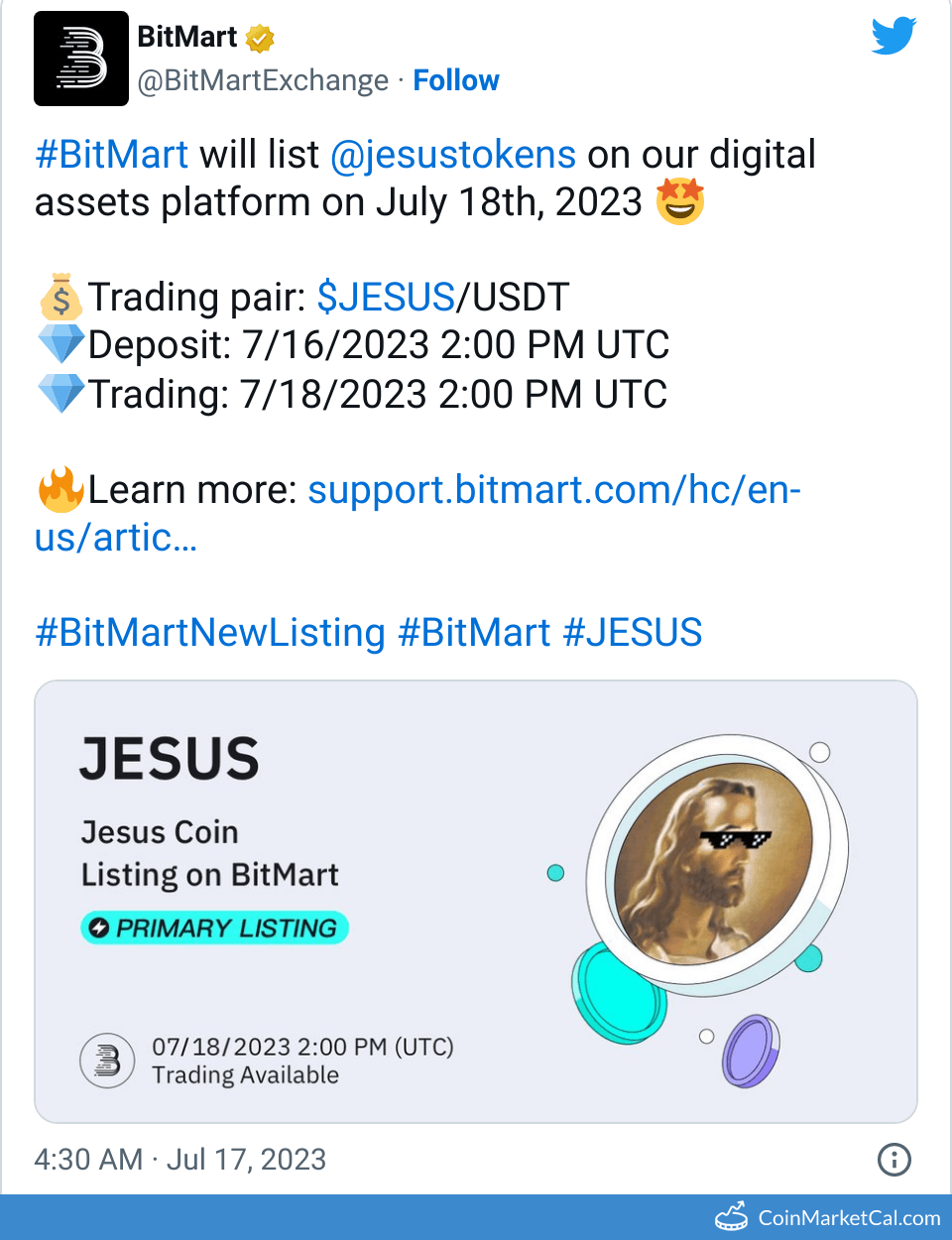Open the @BitMartExchange handle

pyautogui.click(x=263, y=80)
